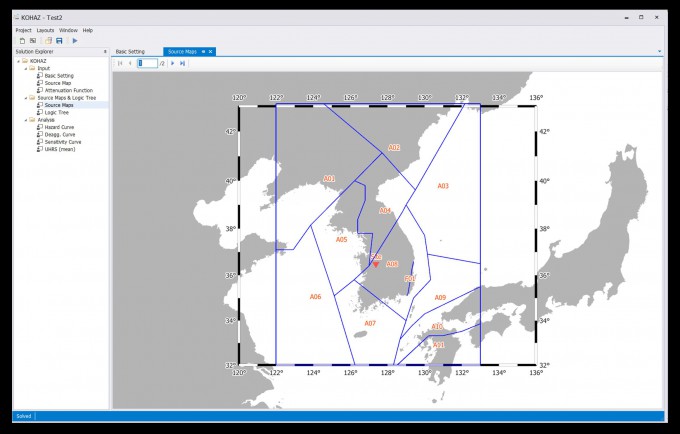Viewport: 680px width, 434px height.
Task: Jump to the last source map page
Action: click(x=182, y=63)
